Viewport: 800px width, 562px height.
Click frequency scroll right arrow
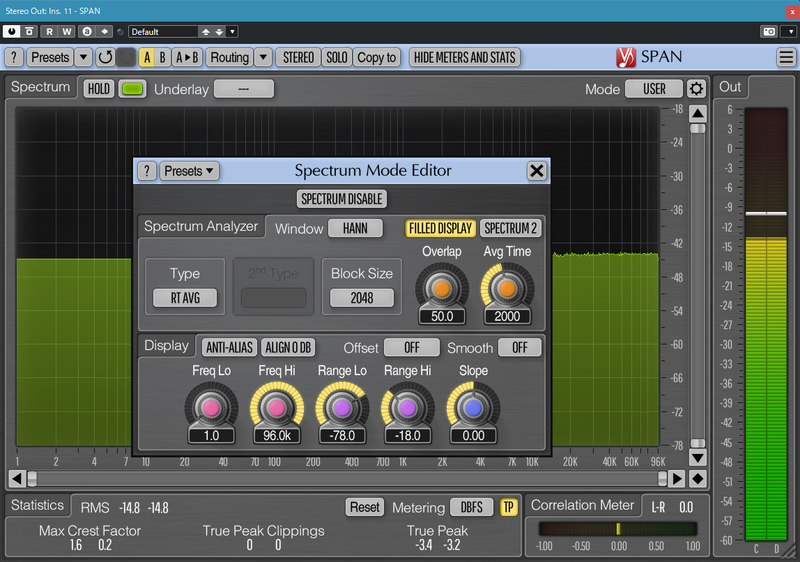[677, 479]
